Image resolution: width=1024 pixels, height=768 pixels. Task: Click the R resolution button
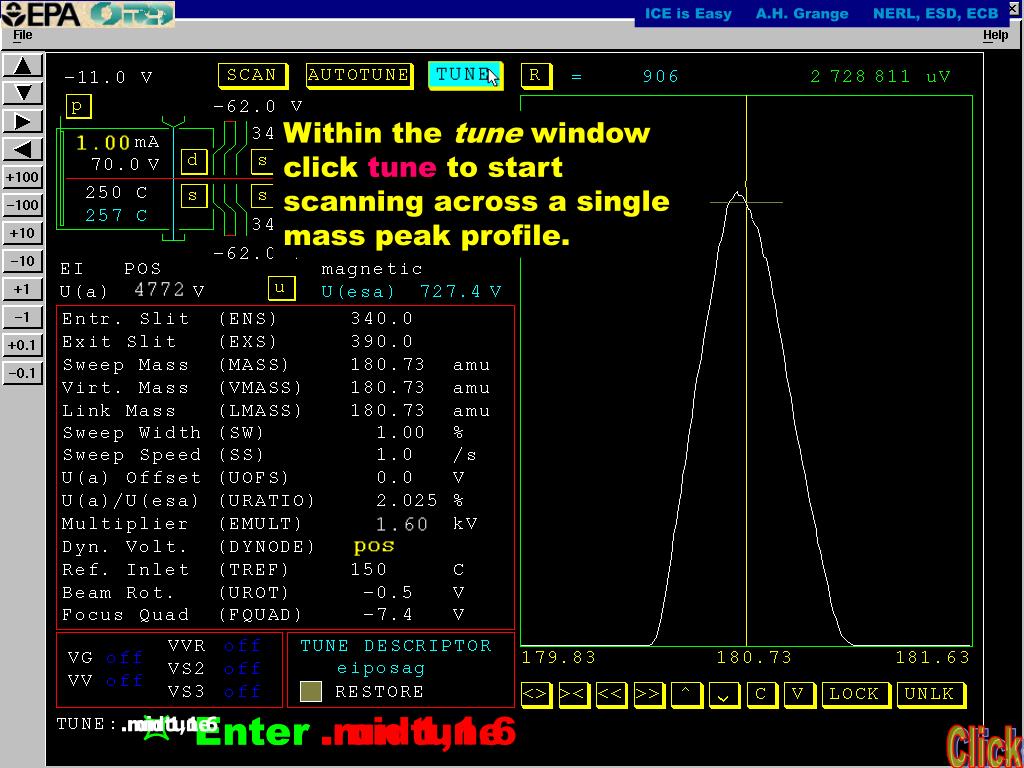point(536,76)
